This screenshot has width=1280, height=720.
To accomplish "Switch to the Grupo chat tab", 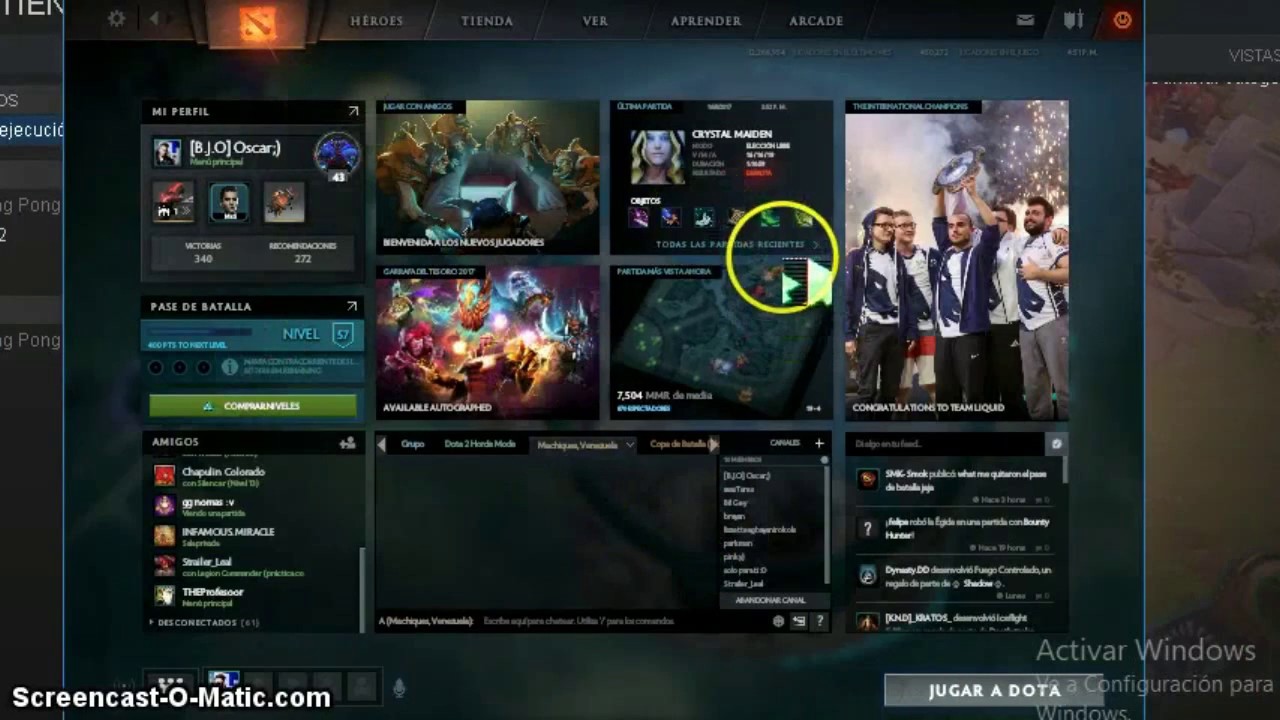I will pos(412,444).
